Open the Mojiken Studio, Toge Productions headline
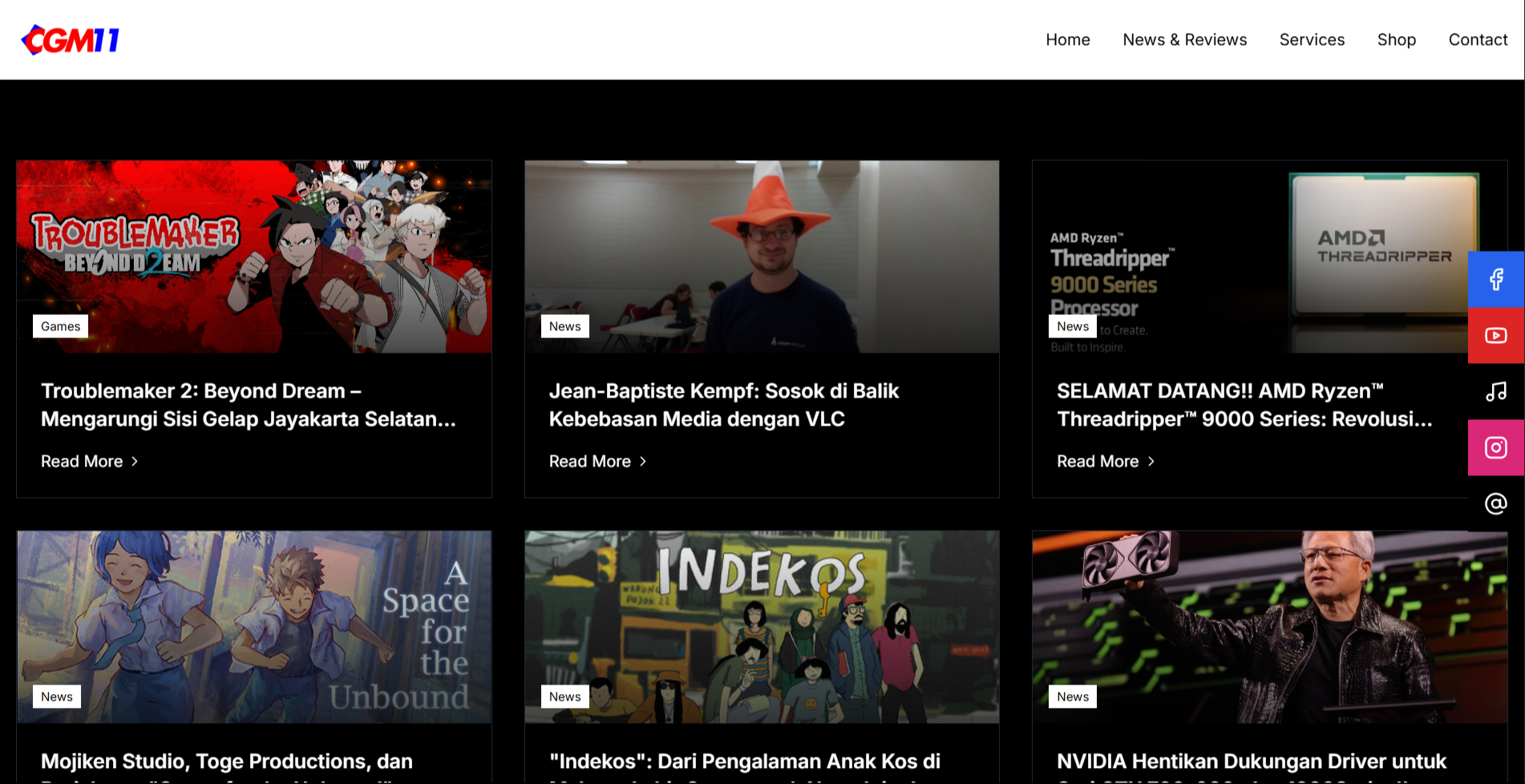This screenshot has height=784, width=1525. [x=227, y=766]
